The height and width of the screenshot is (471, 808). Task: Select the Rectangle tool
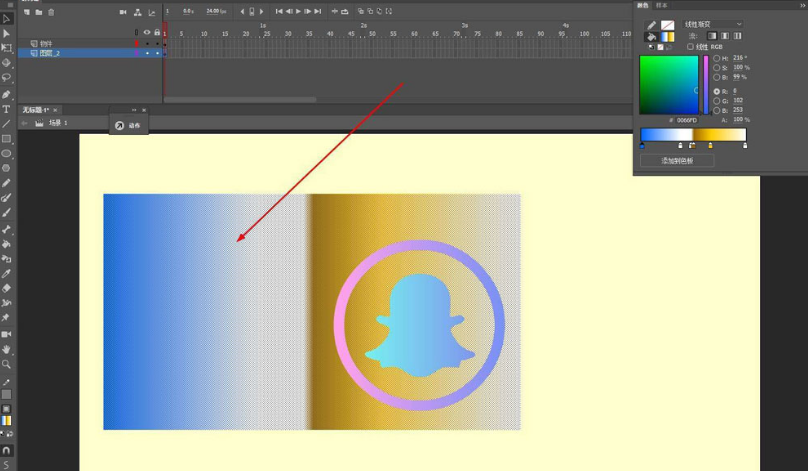[6, 139]
